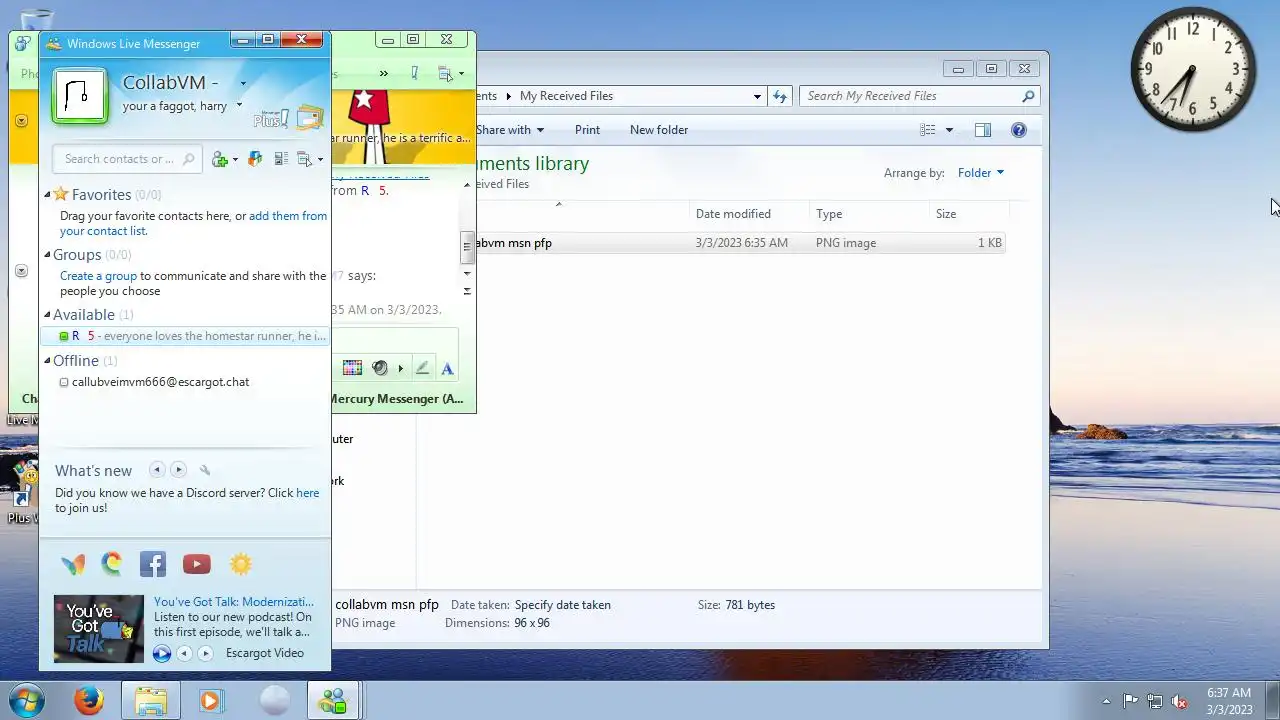This screenshot has width=1280, height=720.
Task: Click the voice clip icon in chat
Action: pyautogui.click(x=380, y=368)
